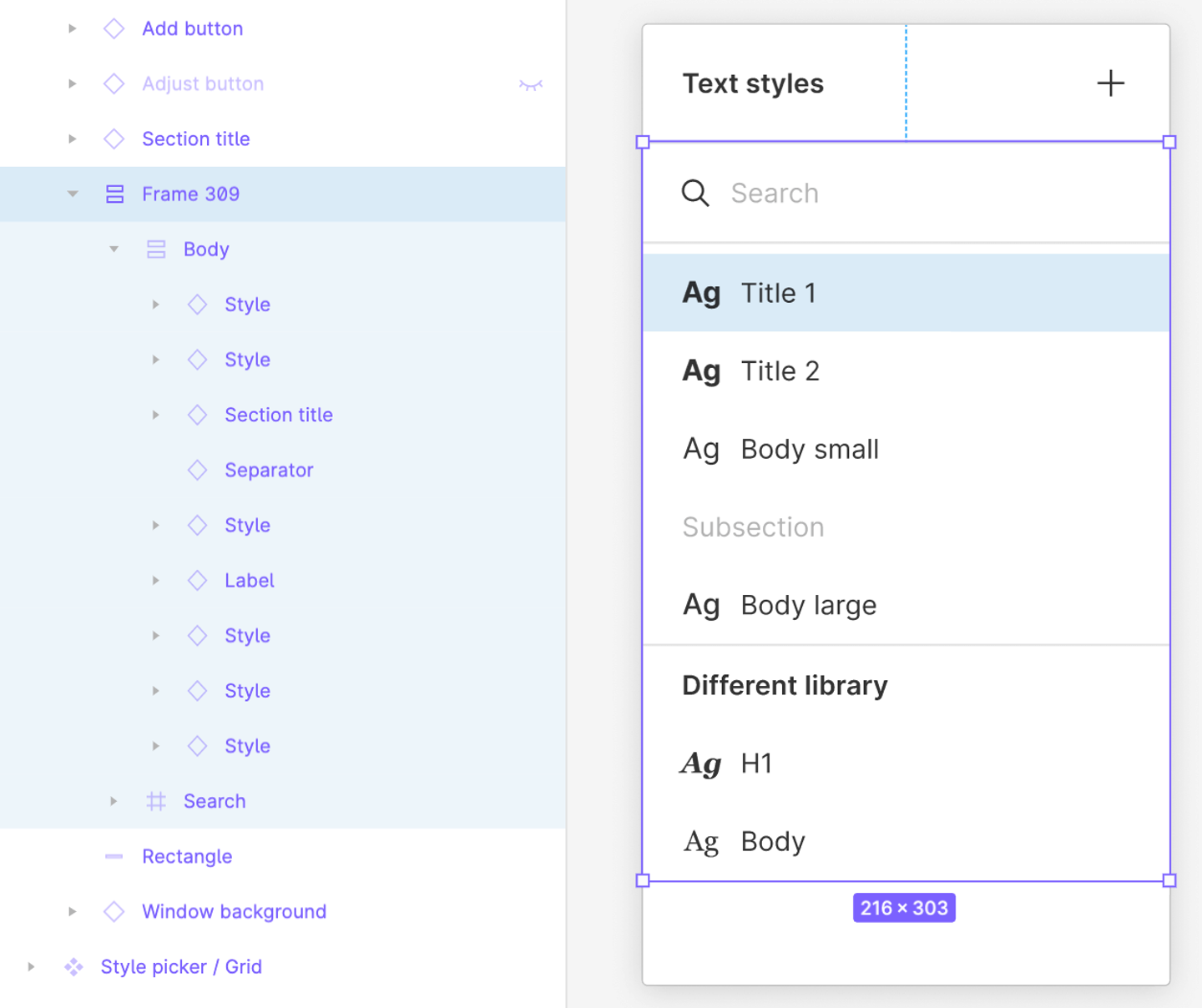
Task: Collapse the Body layer group
Action: point(114,249)
